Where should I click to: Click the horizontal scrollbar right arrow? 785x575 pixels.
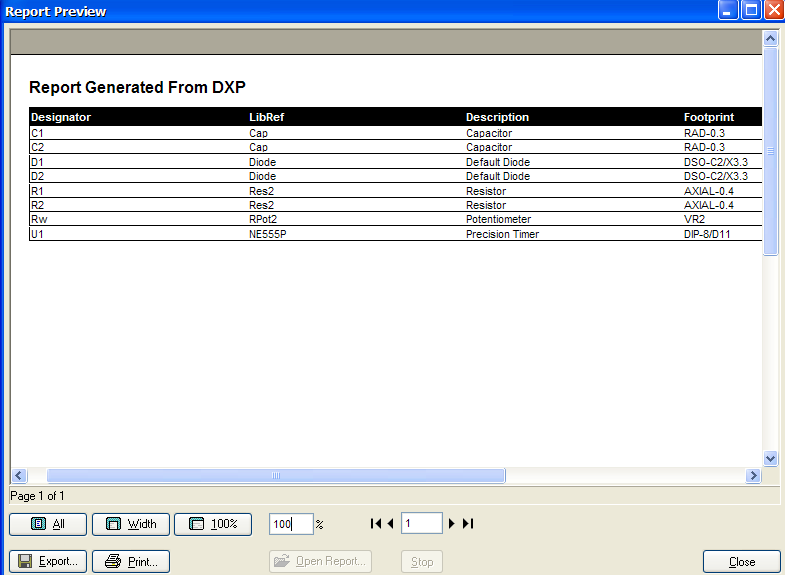click(x=753, y=475)
